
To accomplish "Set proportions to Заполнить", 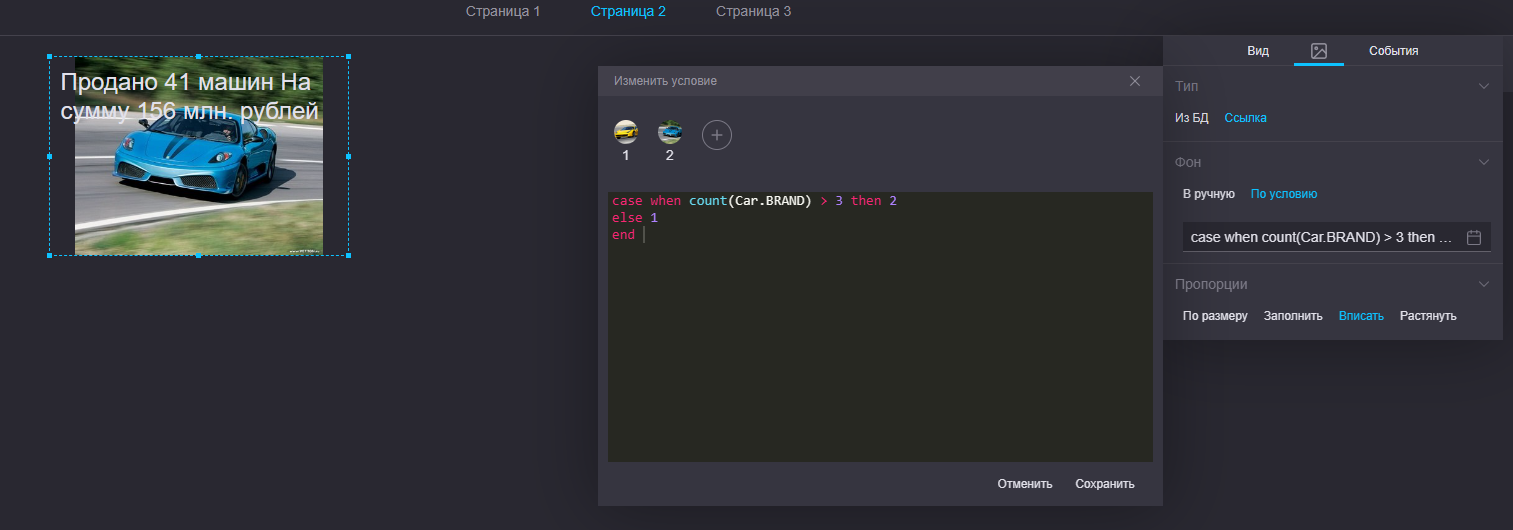I will (1293, 316).
